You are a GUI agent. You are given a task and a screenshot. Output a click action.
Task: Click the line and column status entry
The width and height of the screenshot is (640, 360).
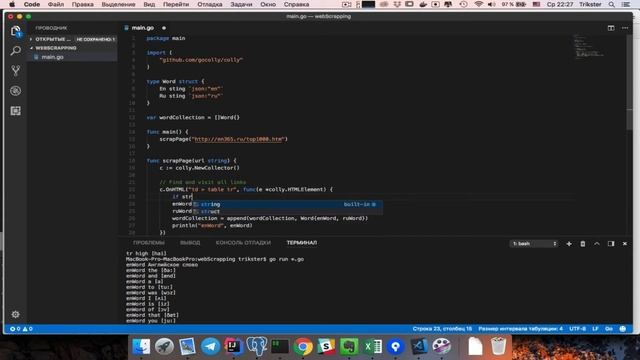click(x=442, y=329)
